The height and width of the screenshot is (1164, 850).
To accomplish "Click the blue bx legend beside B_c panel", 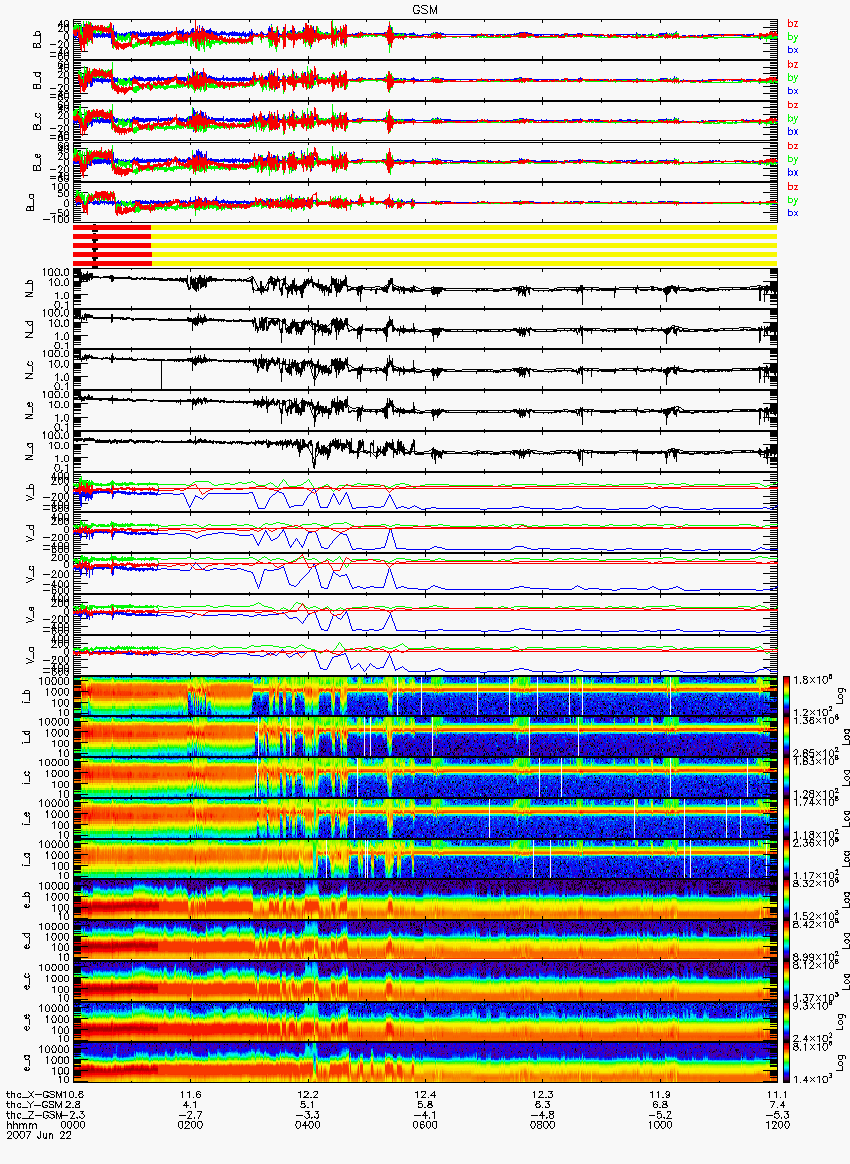I will pyautogui.click(x=793, y=131).
